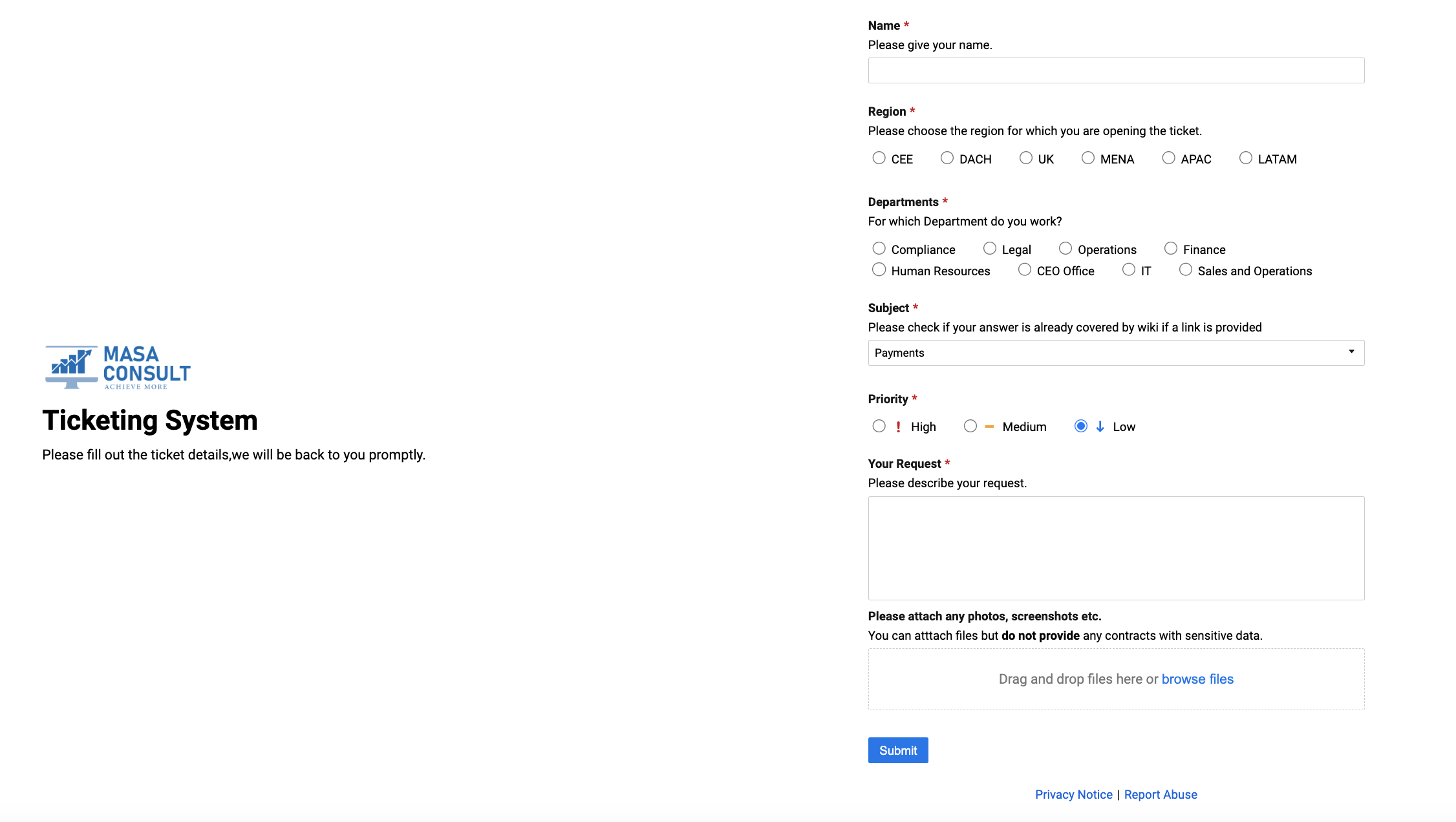Select the Medium priority radio button

click(x=969, y=426)
